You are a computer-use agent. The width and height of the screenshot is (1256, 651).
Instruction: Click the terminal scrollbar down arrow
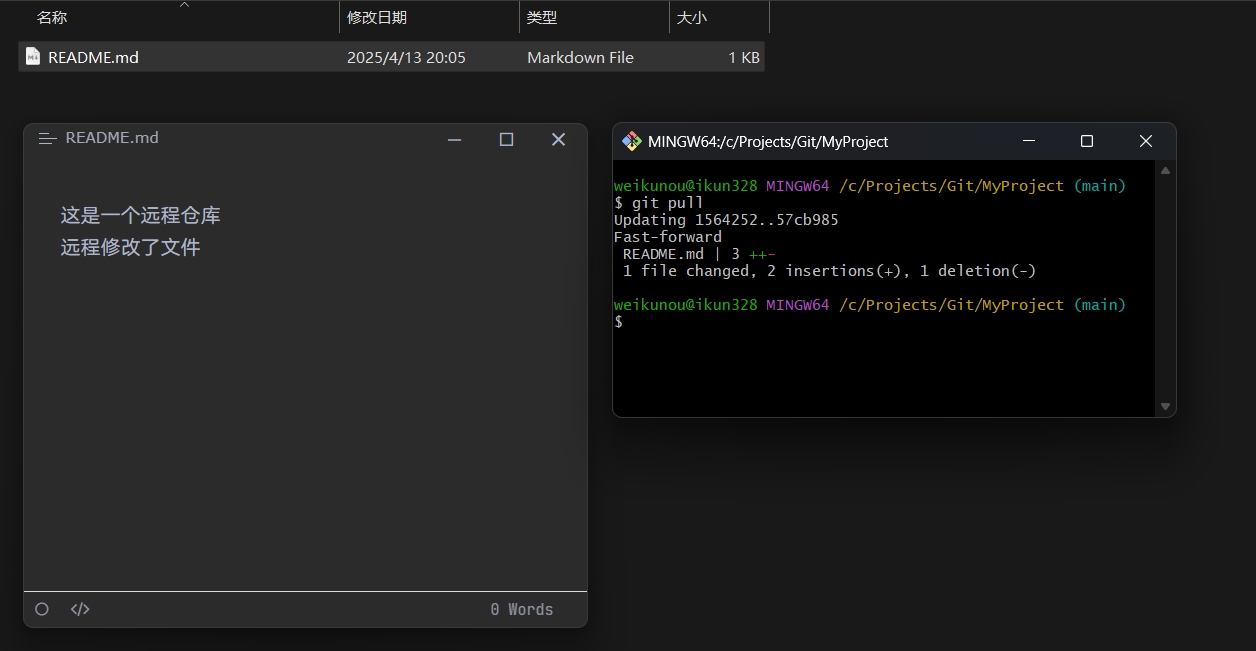coord(1165,406)
